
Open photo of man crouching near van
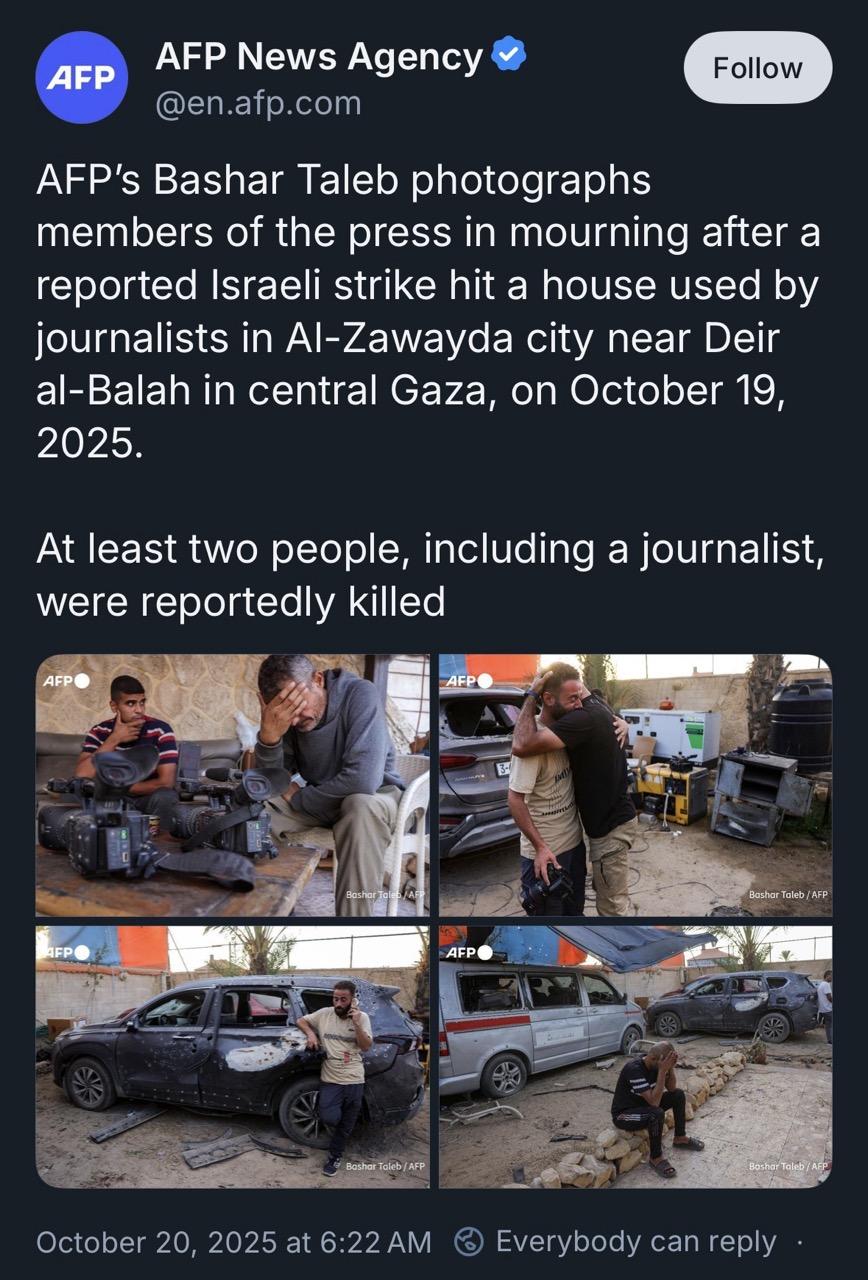(636, 1057)
